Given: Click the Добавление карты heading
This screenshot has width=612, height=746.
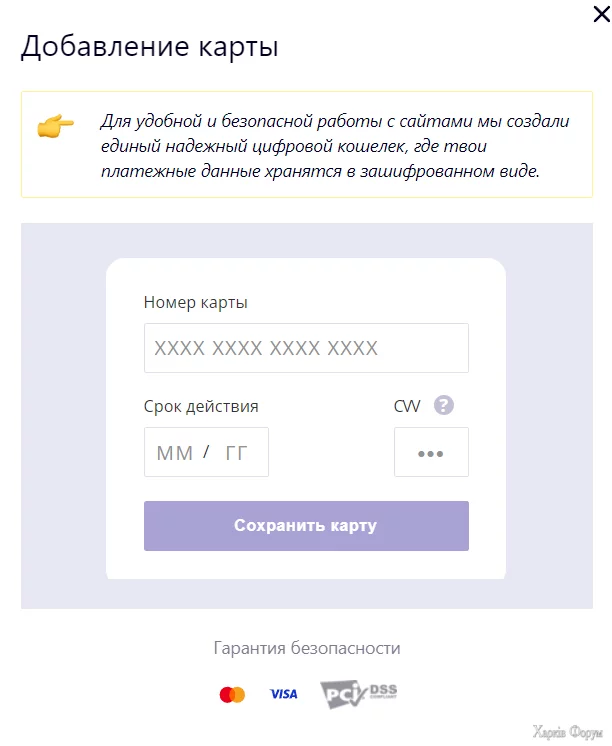Looking at the screenshot, I should pyautogui.click(x=149, y=46).
